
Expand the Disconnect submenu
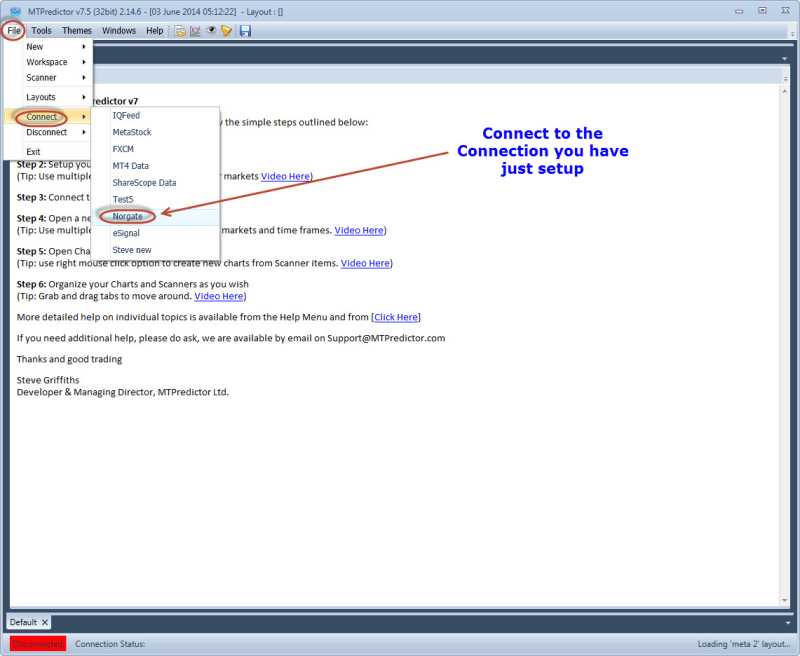[48, 132]
